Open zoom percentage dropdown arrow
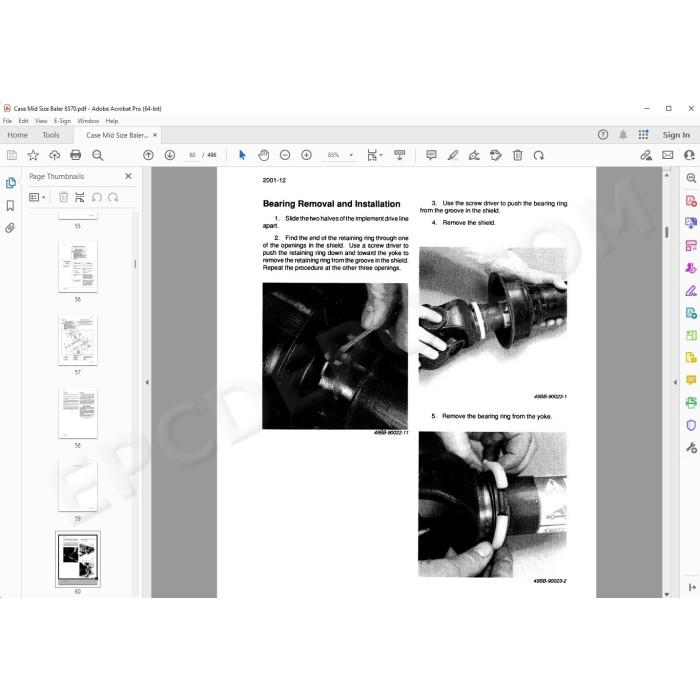The image size is (700, 700). (351, 155)
